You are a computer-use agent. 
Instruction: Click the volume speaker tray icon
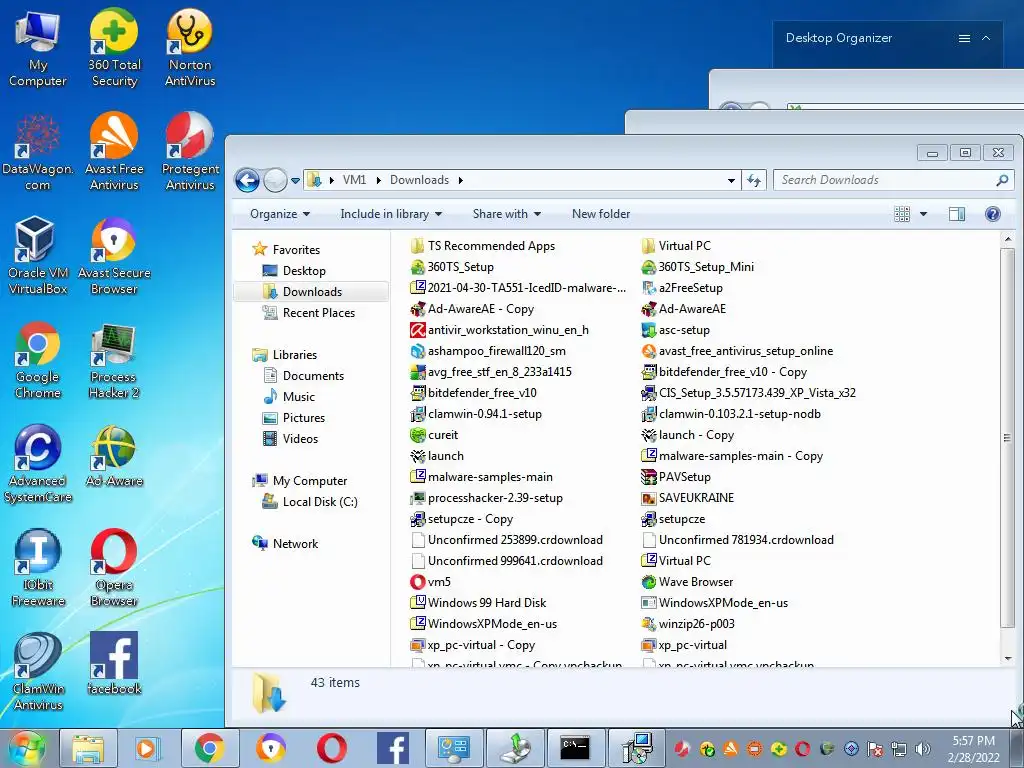[x=922, y=749]
